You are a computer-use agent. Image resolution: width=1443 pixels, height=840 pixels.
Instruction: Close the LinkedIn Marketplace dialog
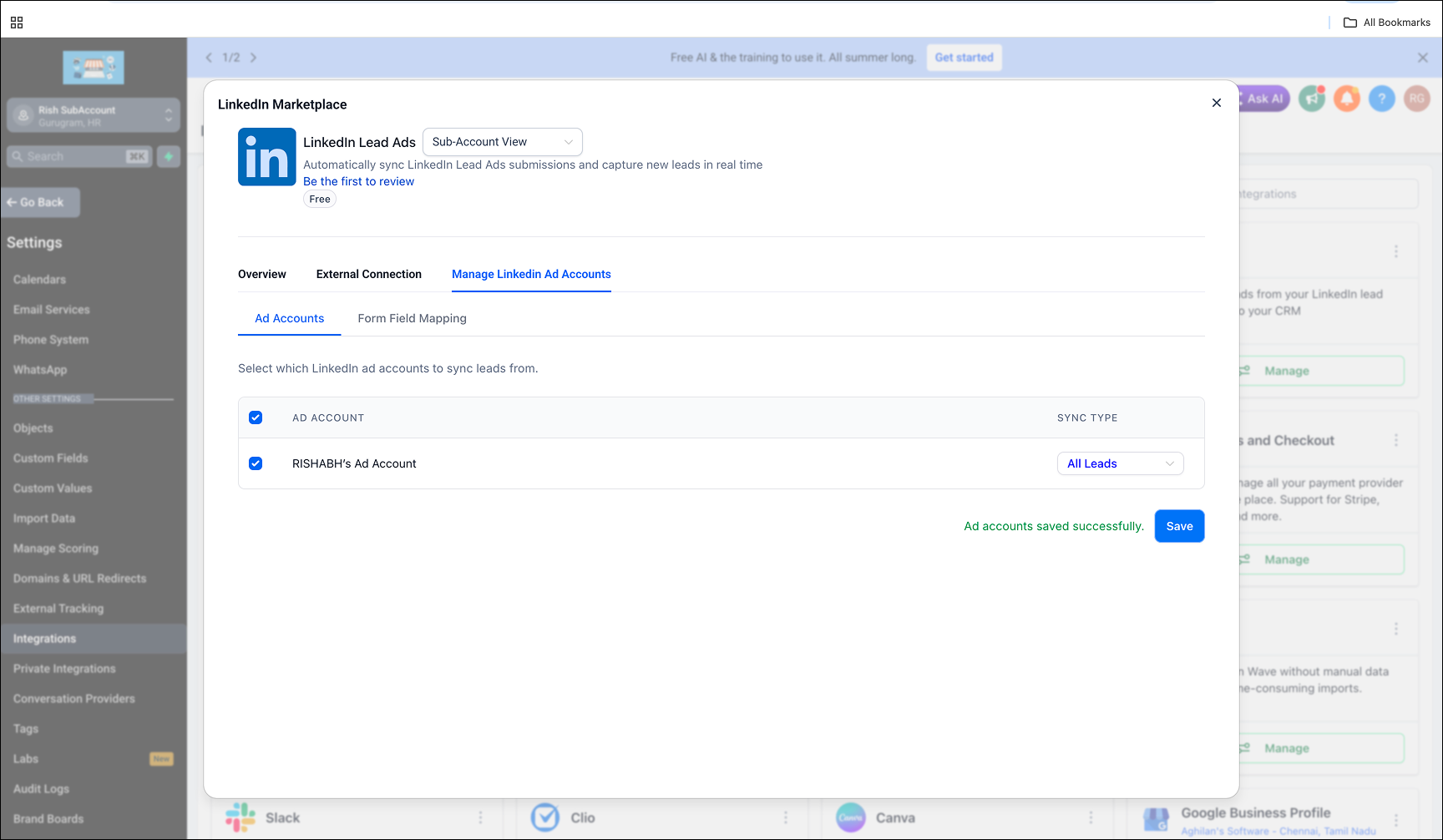point(1217,103)
